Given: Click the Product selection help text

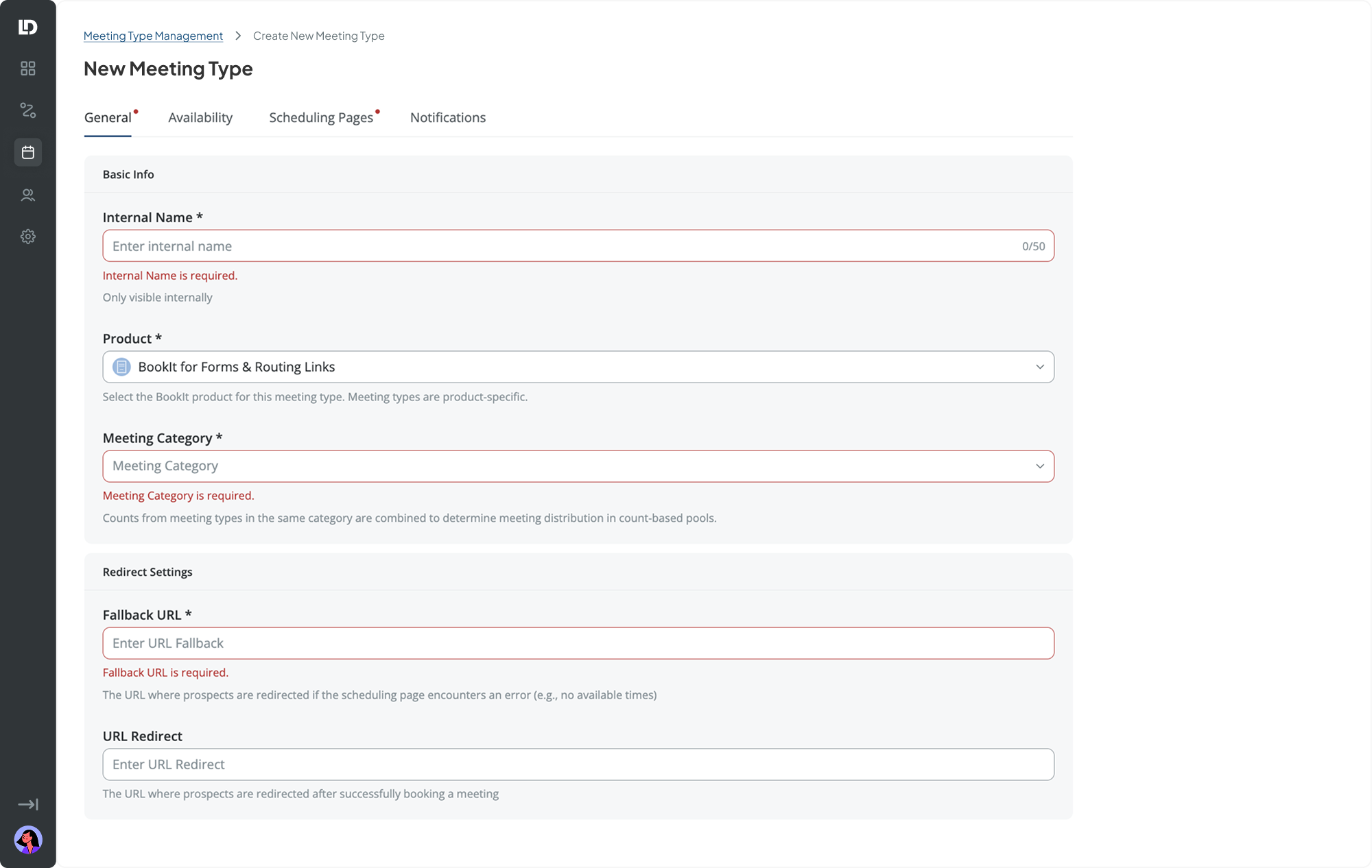Looking at the screenshot, I should pyautogui.click(x=315, y=397).
